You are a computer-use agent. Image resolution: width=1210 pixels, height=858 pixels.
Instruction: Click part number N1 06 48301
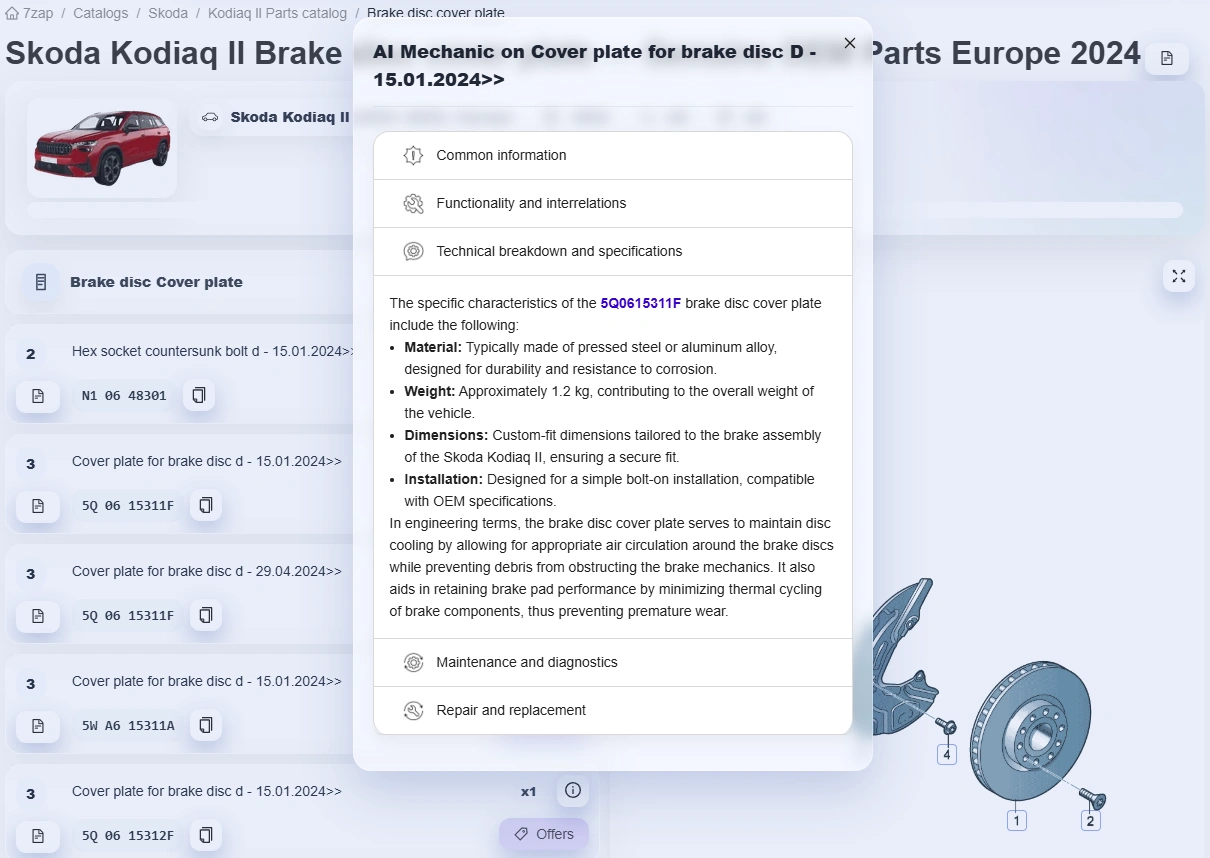[124, 396]
